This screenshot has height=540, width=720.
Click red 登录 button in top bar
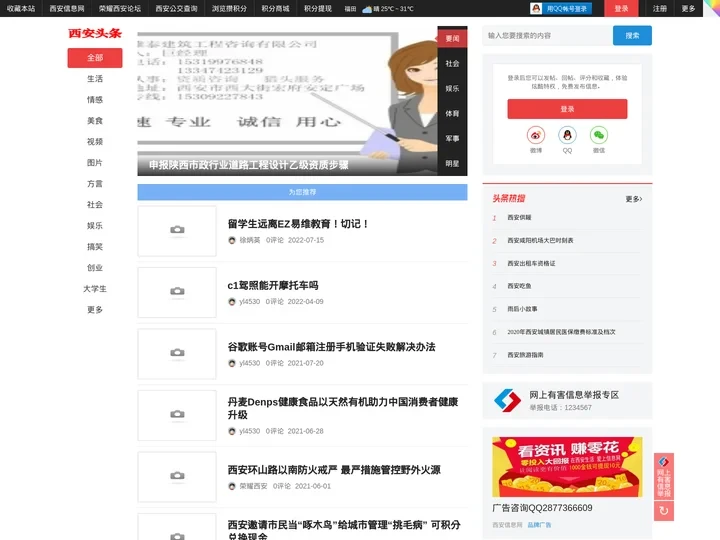621,9
